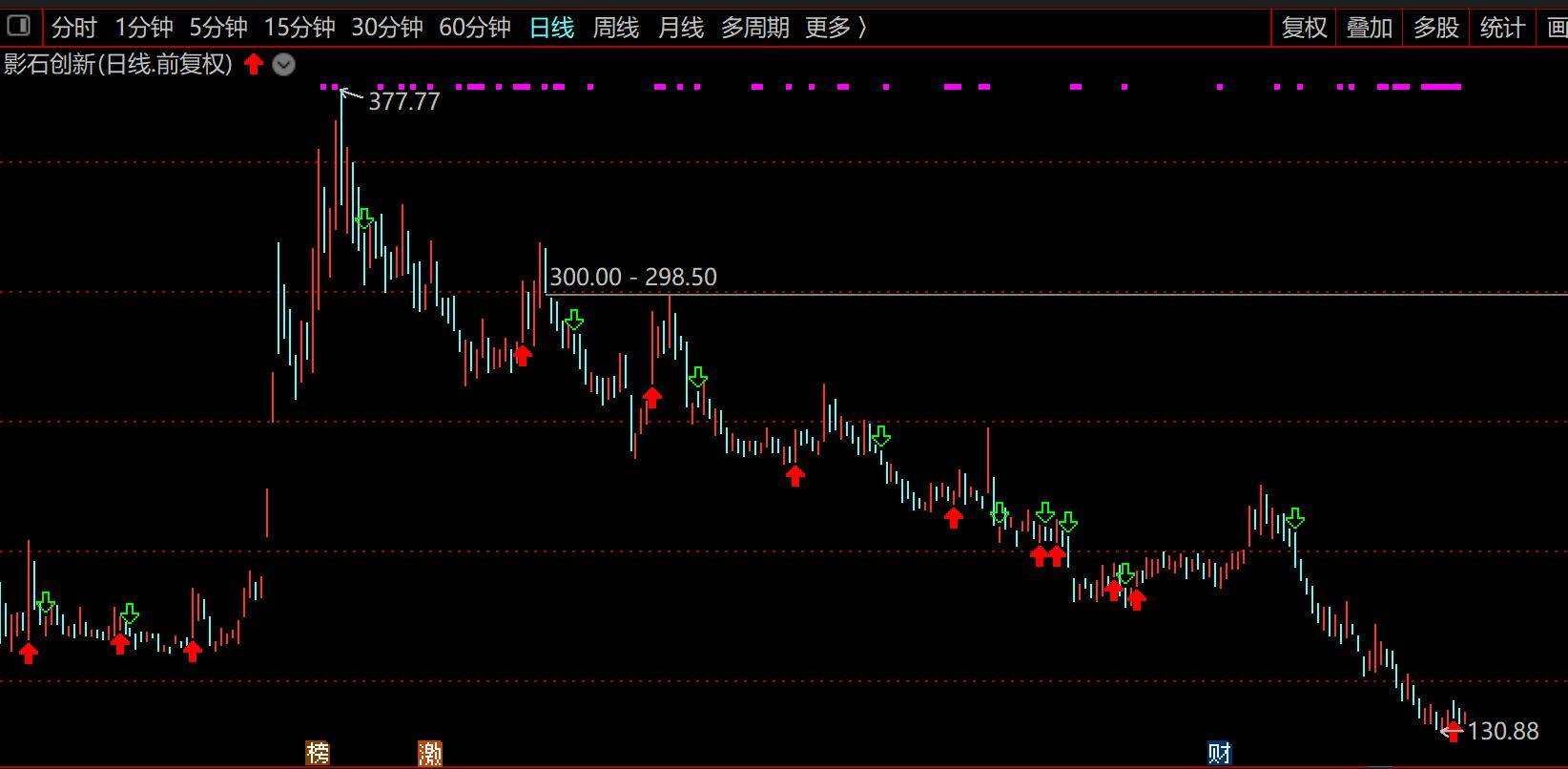Viewport: 1568px width, 769px height.
Task: Click the 影石创新(日线.前复权) chart title
Action: (118, 64)
